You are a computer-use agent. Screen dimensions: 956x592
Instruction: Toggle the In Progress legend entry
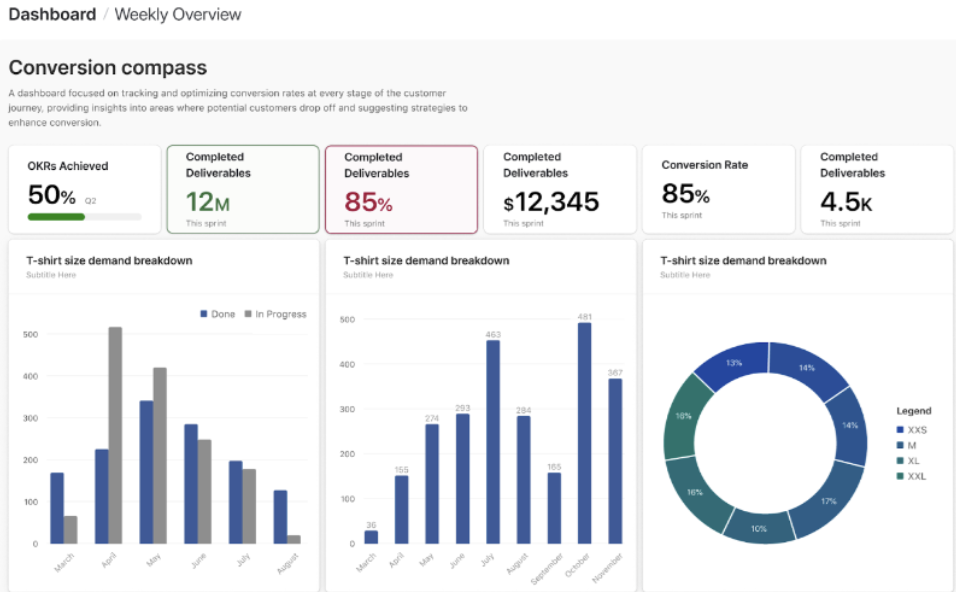click(x=275, y=314)
